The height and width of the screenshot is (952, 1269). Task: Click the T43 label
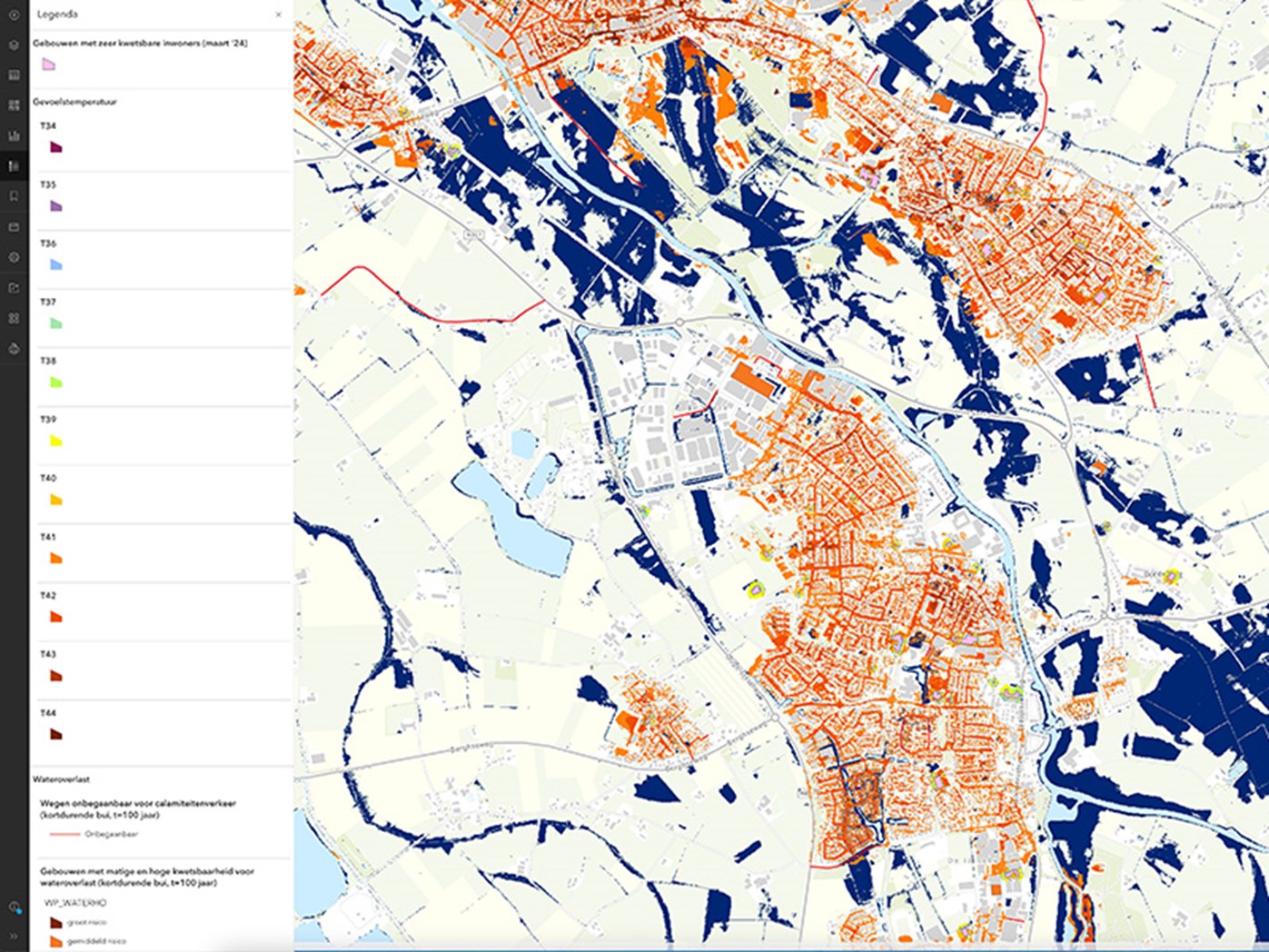pyautogui.click(x=48, y=654)
